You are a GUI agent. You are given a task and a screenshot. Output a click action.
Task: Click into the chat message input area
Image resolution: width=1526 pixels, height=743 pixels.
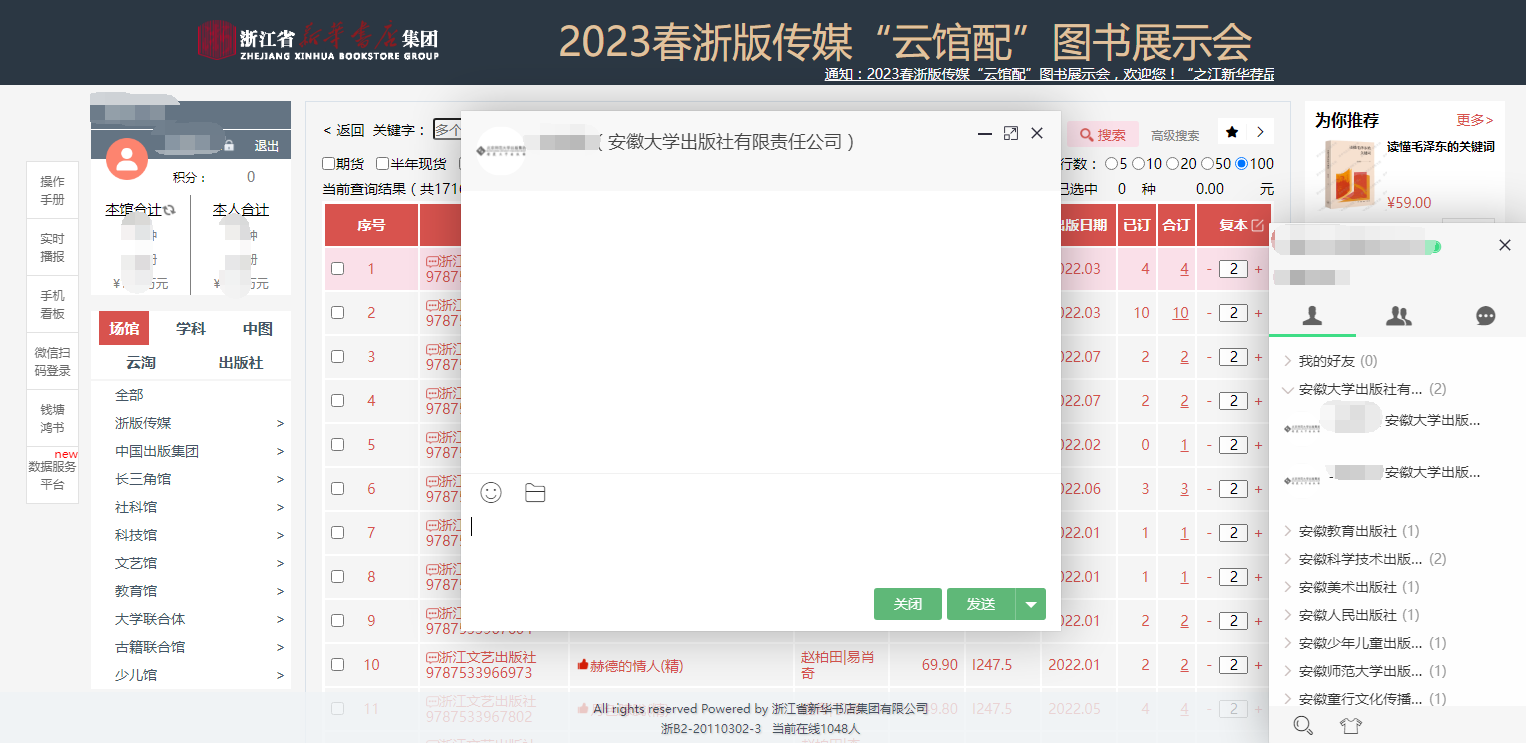(x=760, y=545)
